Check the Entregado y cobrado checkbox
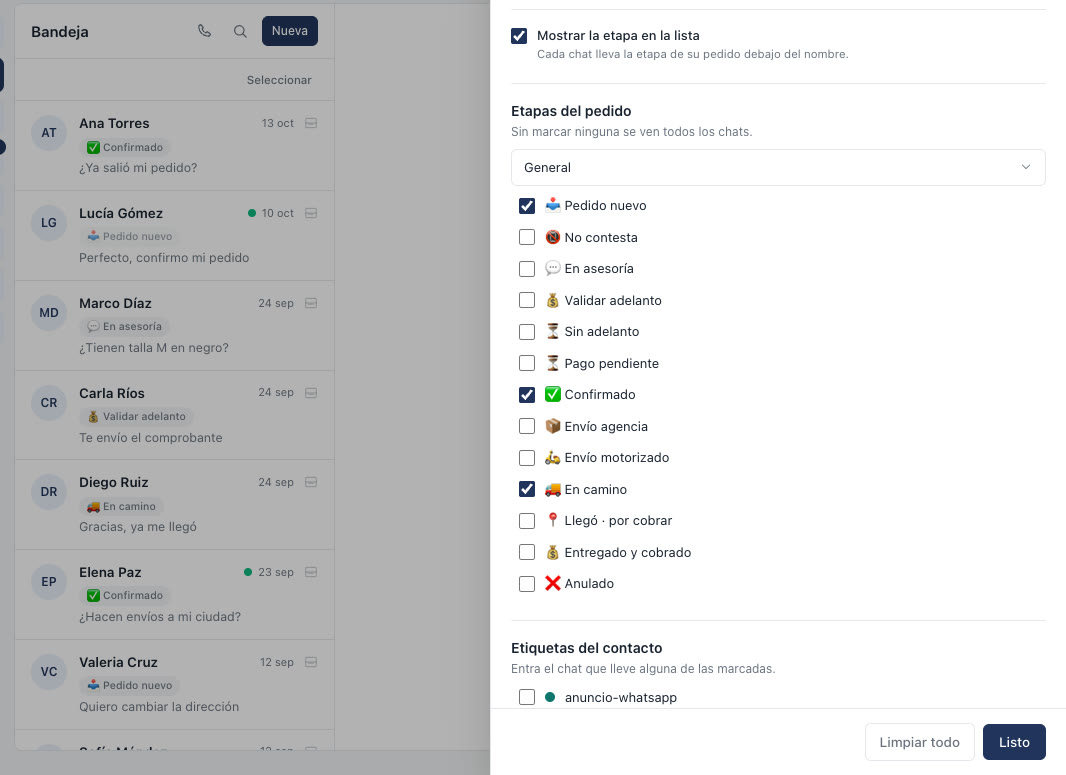The height and width of the screenshot is (775, 1066). pos(527,552)
